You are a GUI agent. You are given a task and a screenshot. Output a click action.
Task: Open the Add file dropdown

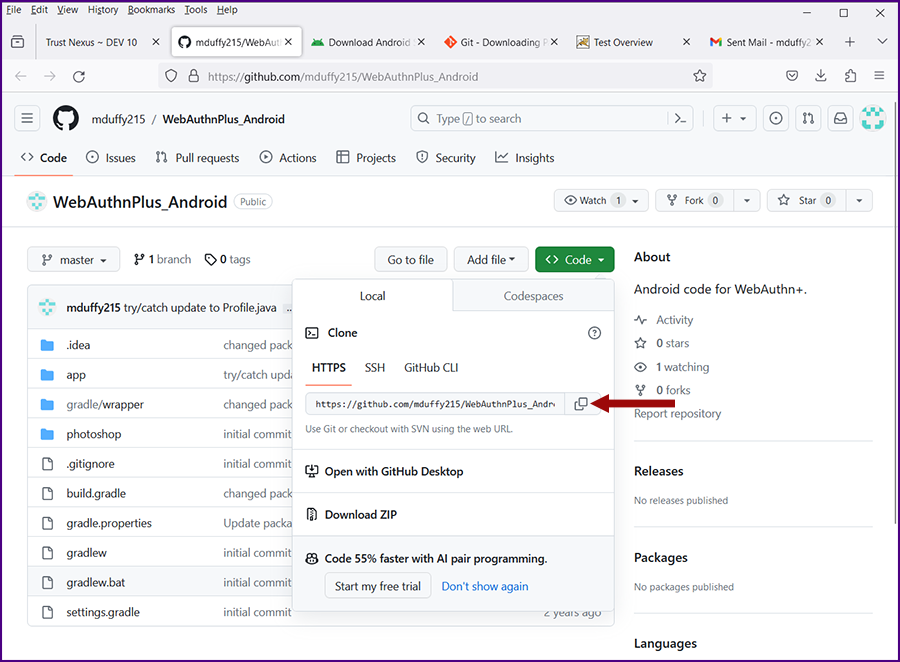coord(490,260)
